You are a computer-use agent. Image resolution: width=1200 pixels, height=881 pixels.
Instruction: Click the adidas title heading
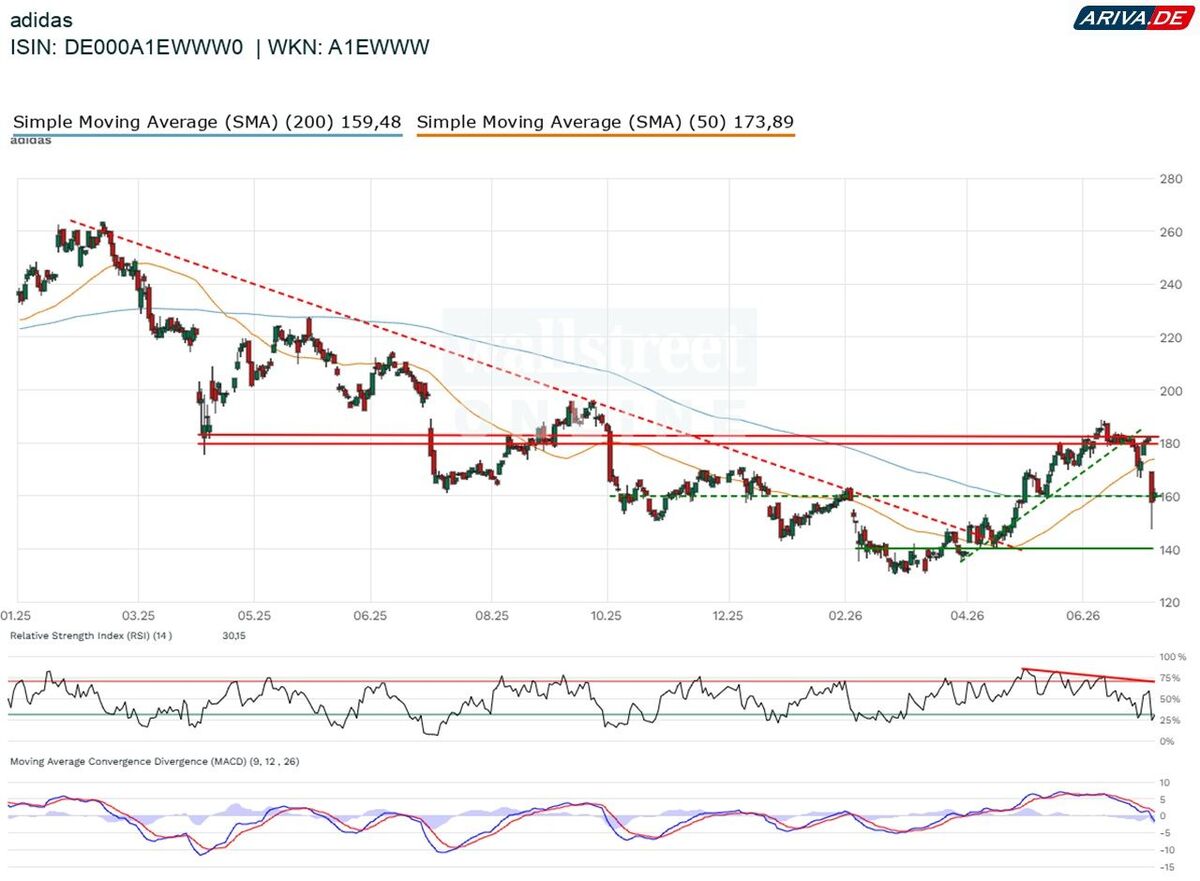39,19
